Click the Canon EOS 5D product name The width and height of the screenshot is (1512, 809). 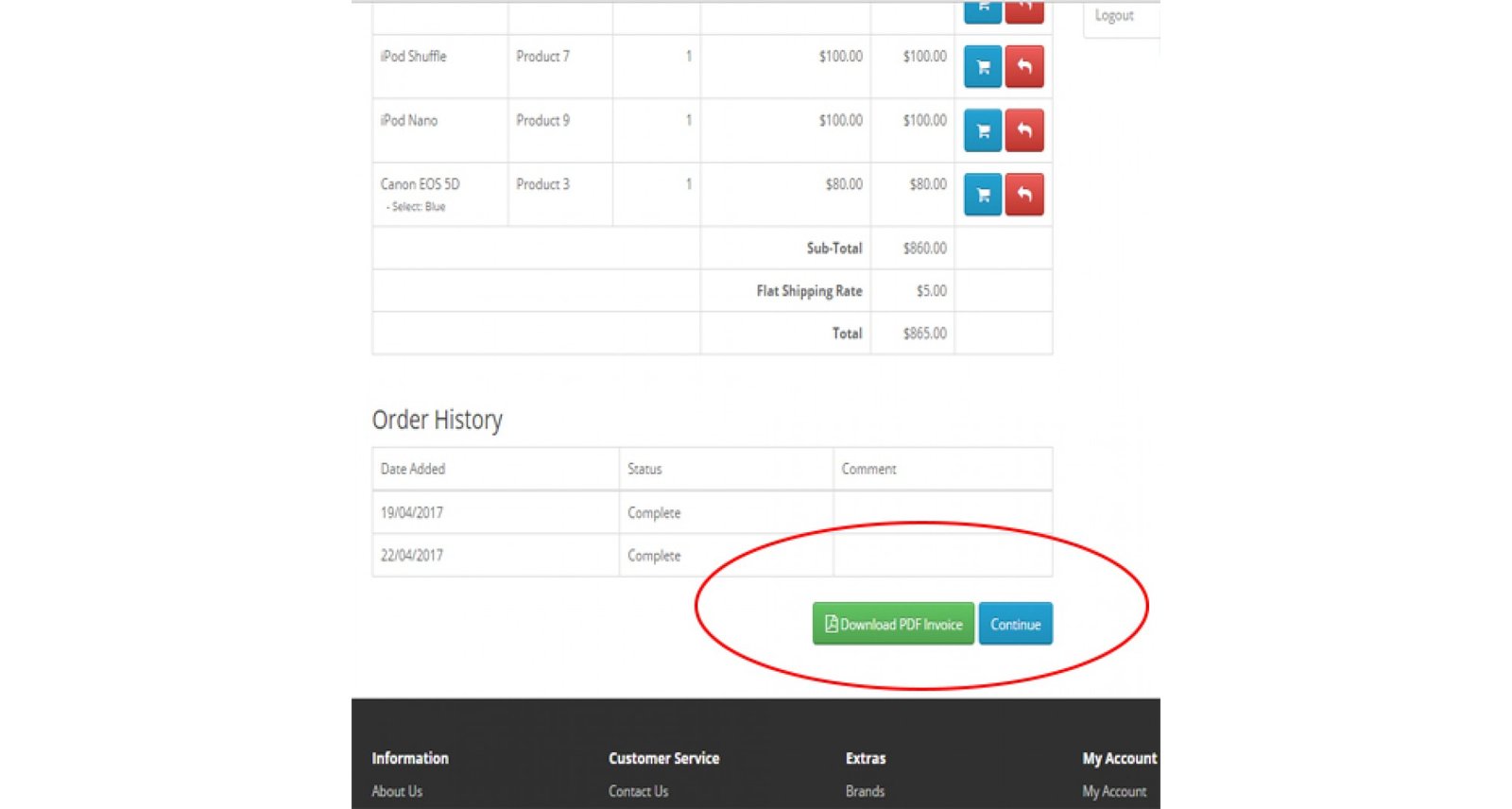click(x=420, y=184)
